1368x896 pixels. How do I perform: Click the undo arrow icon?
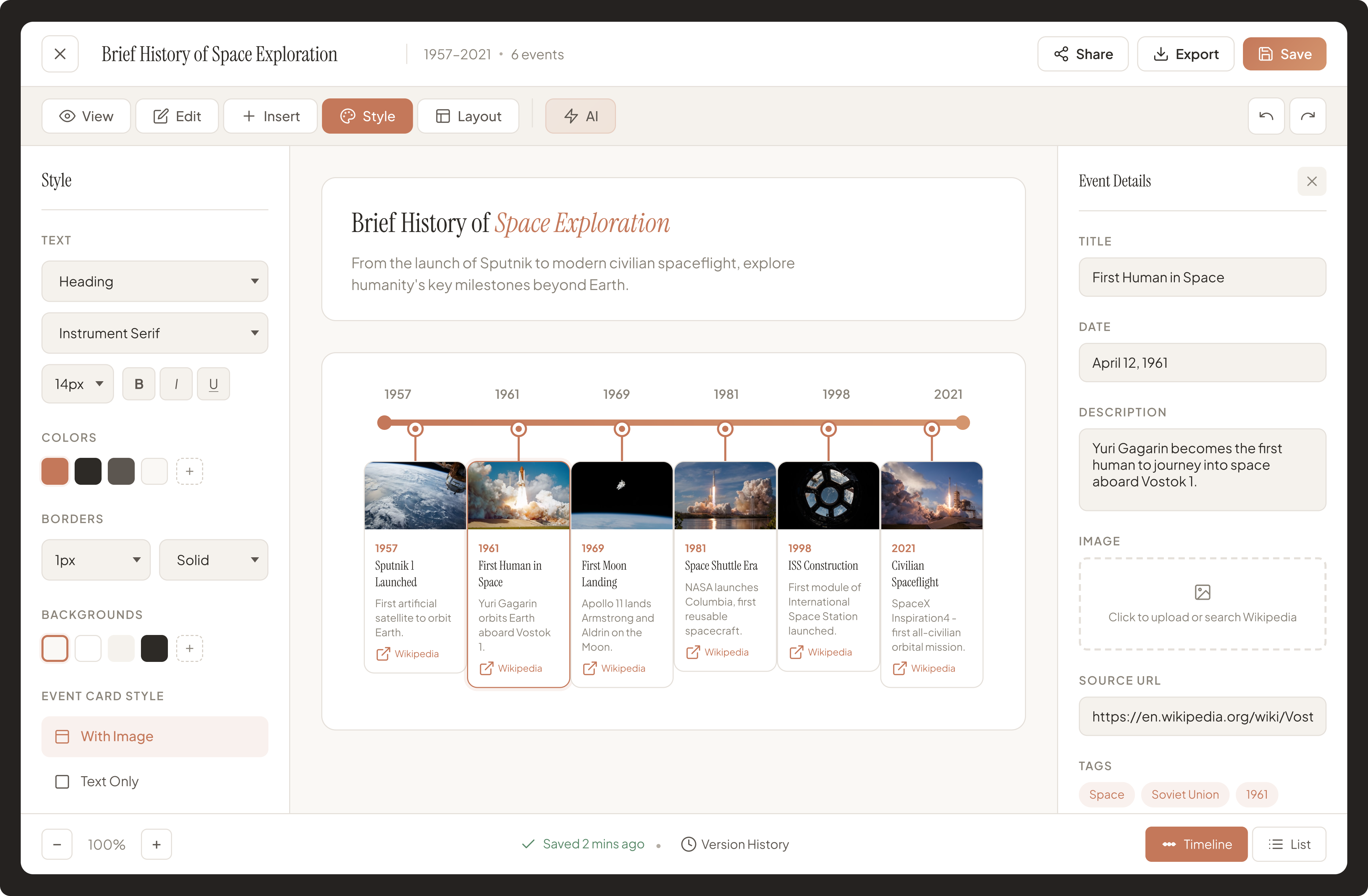[x=1266, y=115]
